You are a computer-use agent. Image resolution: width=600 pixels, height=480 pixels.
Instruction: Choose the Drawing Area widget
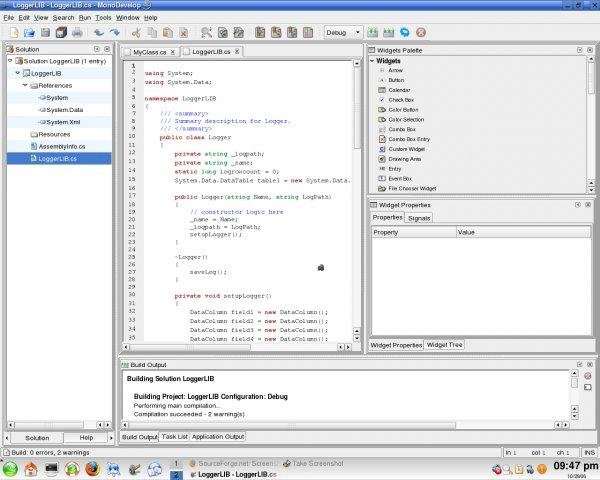click(405, 158)
